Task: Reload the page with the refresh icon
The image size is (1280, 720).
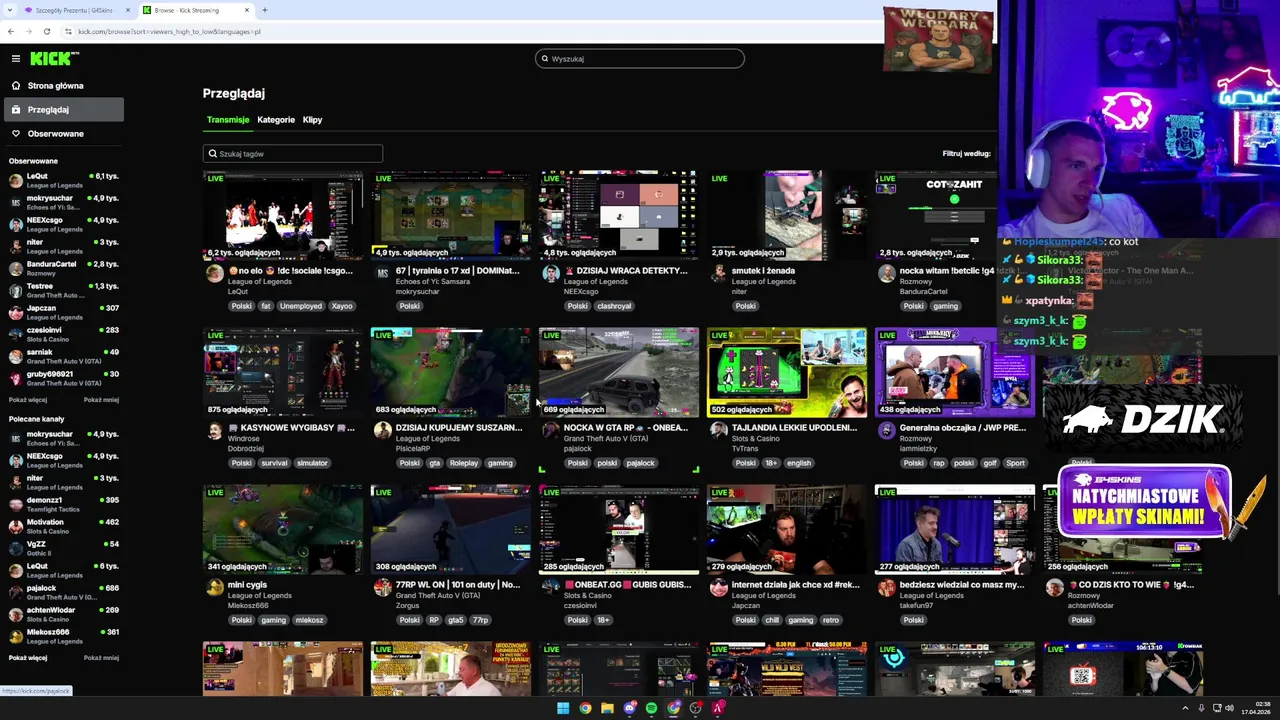Action: pos(46,31)
